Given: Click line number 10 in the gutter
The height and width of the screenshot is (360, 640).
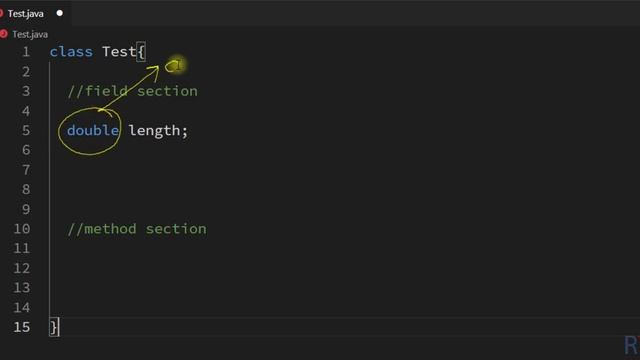Looking at the screenshot, I should coord(22,229).
